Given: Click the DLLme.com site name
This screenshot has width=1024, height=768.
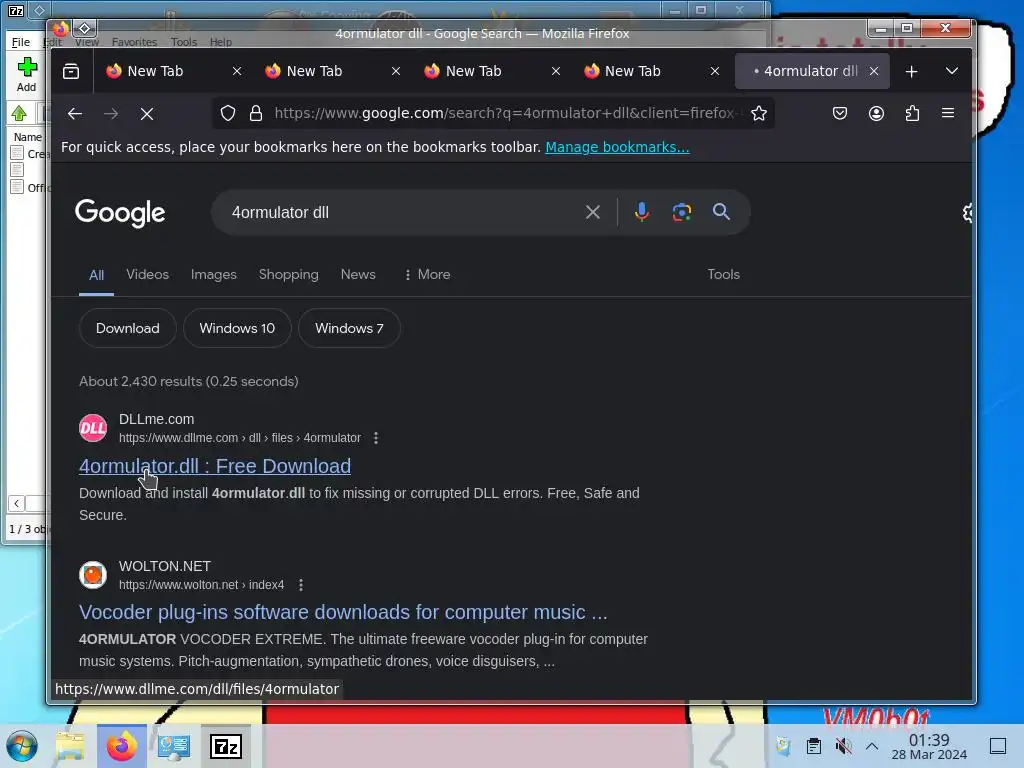Looking at the screenshot, I should click(157, 419).
